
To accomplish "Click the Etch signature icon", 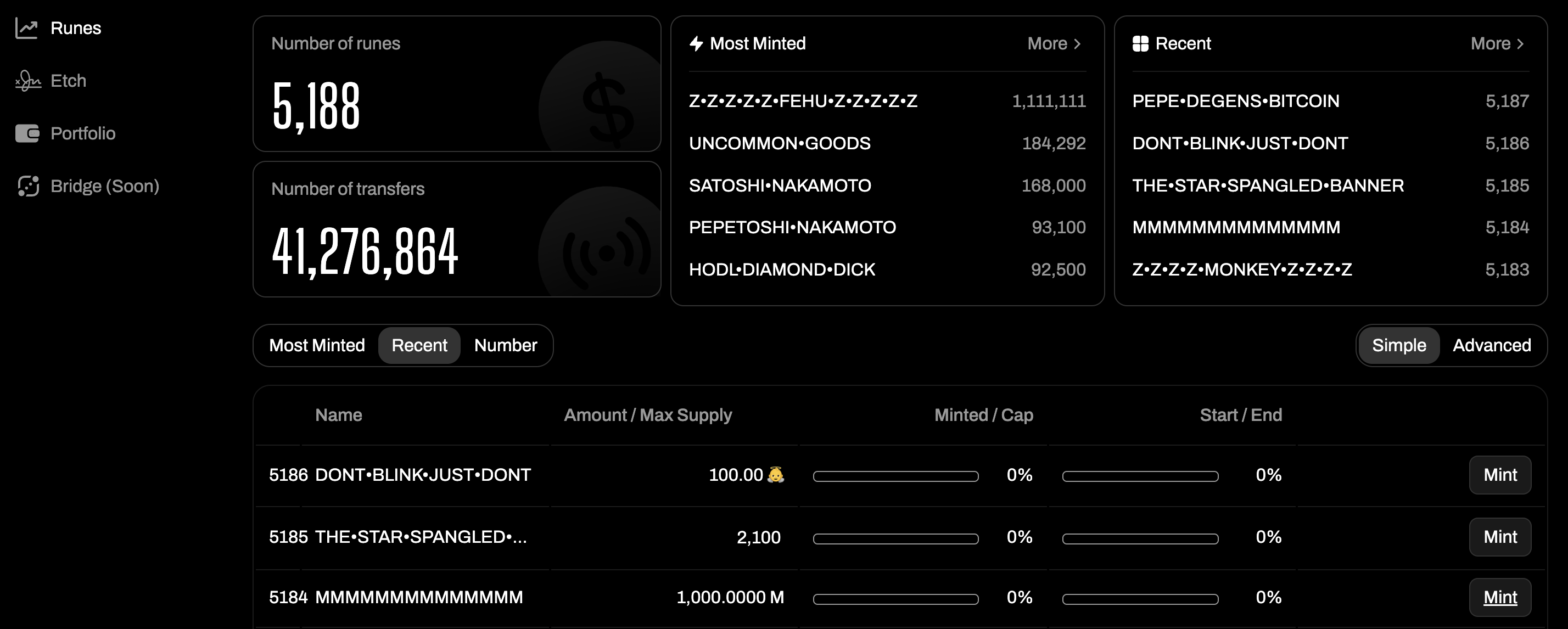I will pyautogui.click(x=28, y=81).
